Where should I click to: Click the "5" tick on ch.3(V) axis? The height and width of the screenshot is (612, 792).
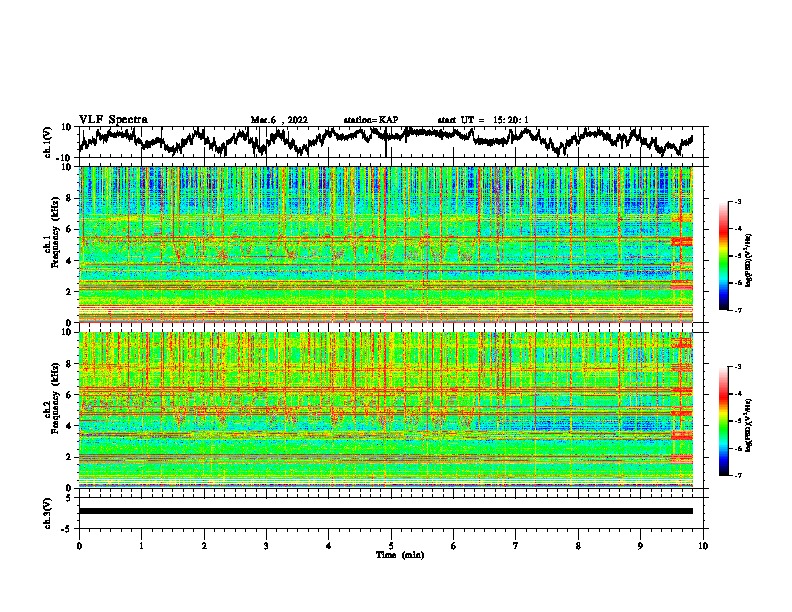[69, 498]
